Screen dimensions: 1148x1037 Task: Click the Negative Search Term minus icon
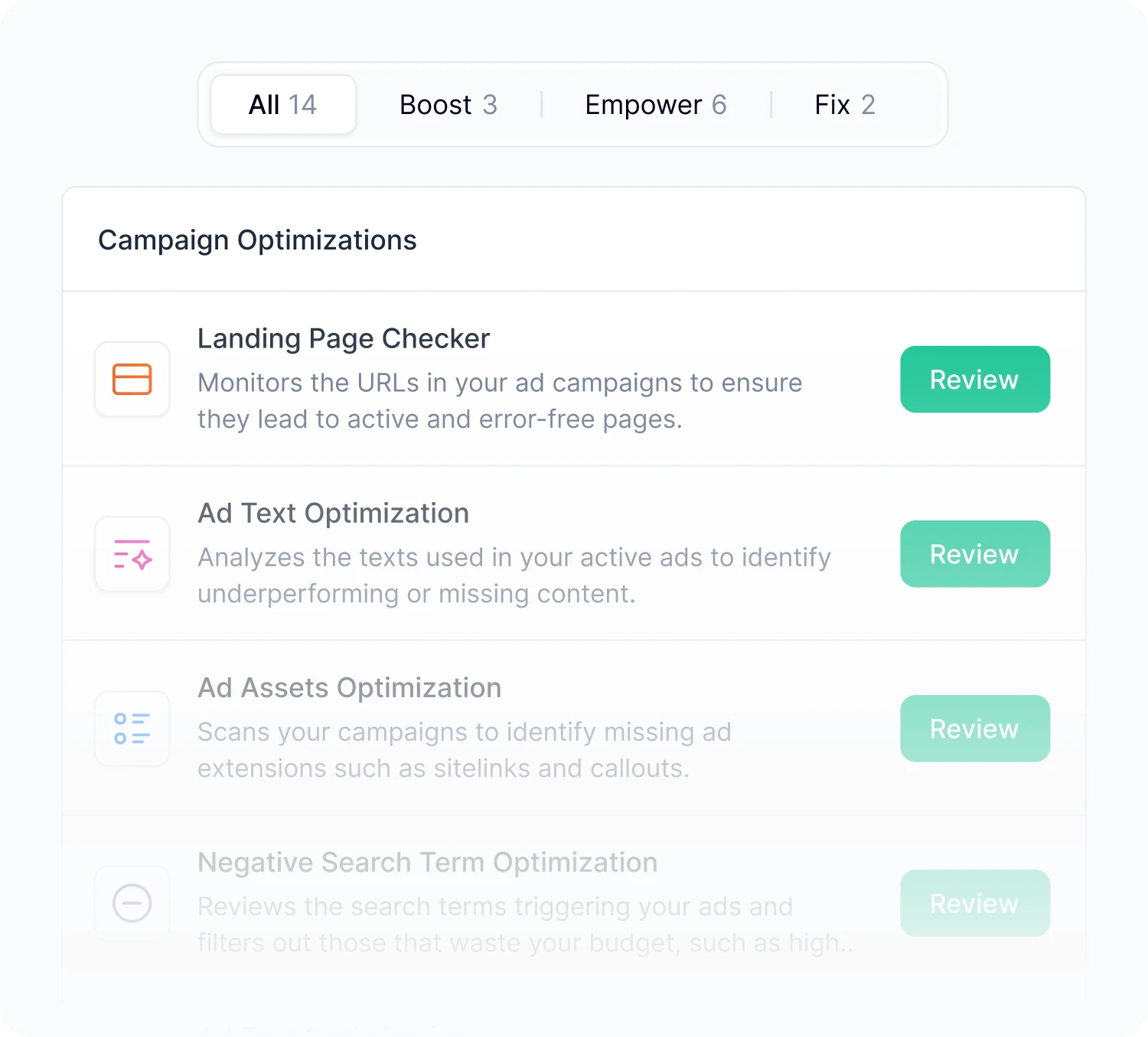click(132, 903)
